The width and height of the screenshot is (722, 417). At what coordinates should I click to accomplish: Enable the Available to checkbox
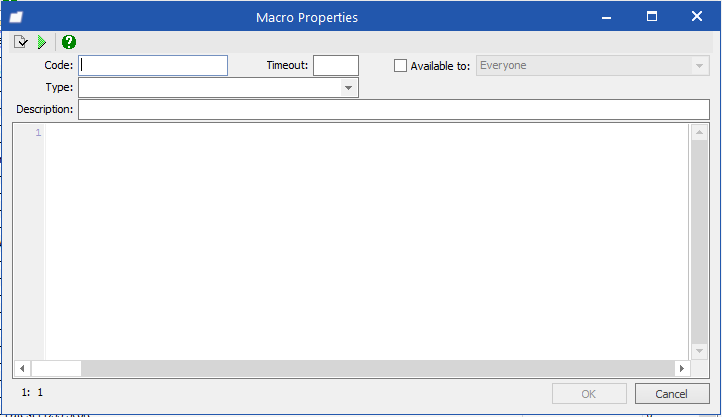click(x=400, y=66)
